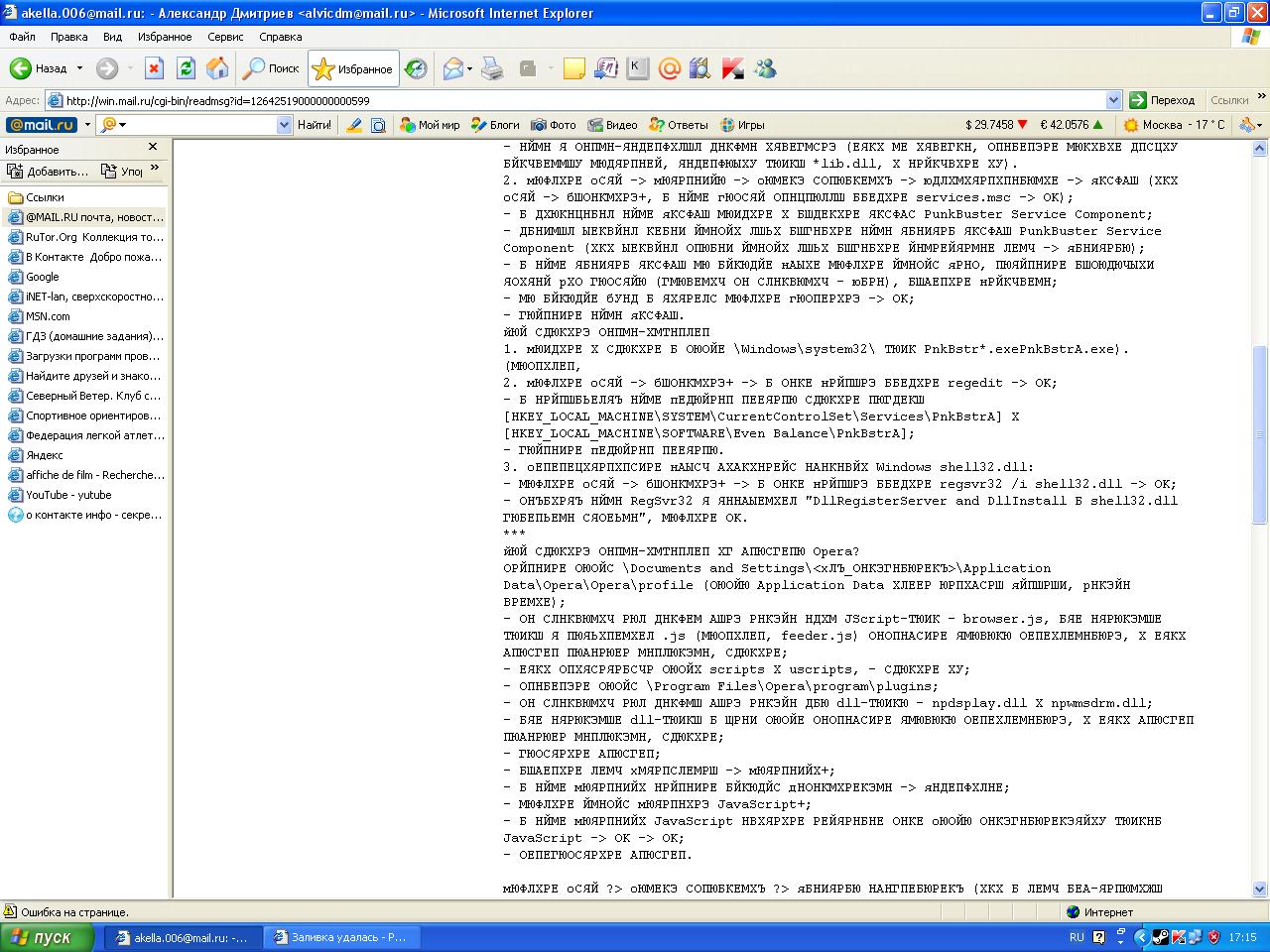Click the language bar help icon
The width and height of the screenshot is (1270, 952).
[x=1099, y=937]
